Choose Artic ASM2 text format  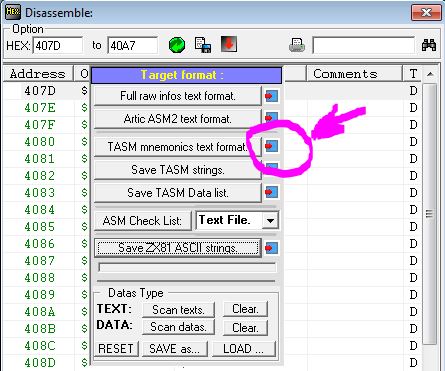[178, 119]
